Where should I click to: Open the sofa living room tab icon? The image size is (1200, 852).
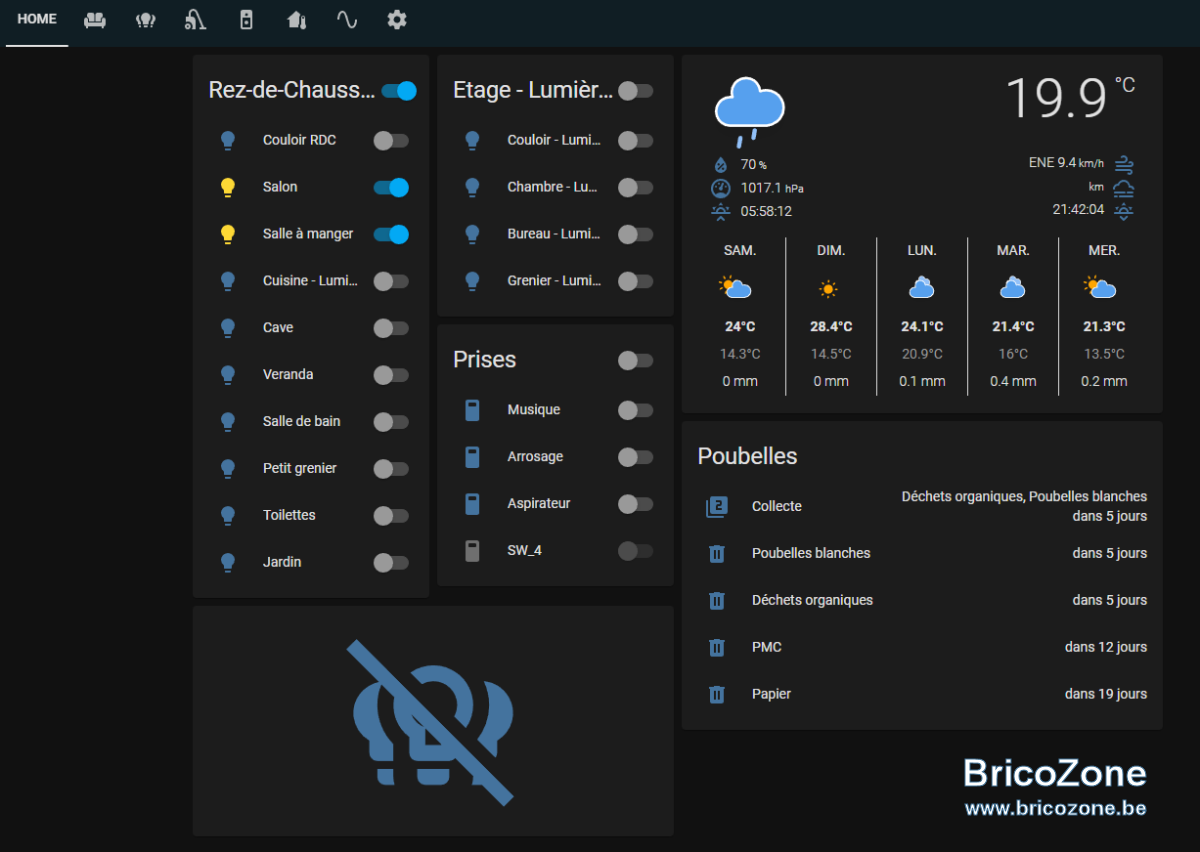click(x=95, y=20)
